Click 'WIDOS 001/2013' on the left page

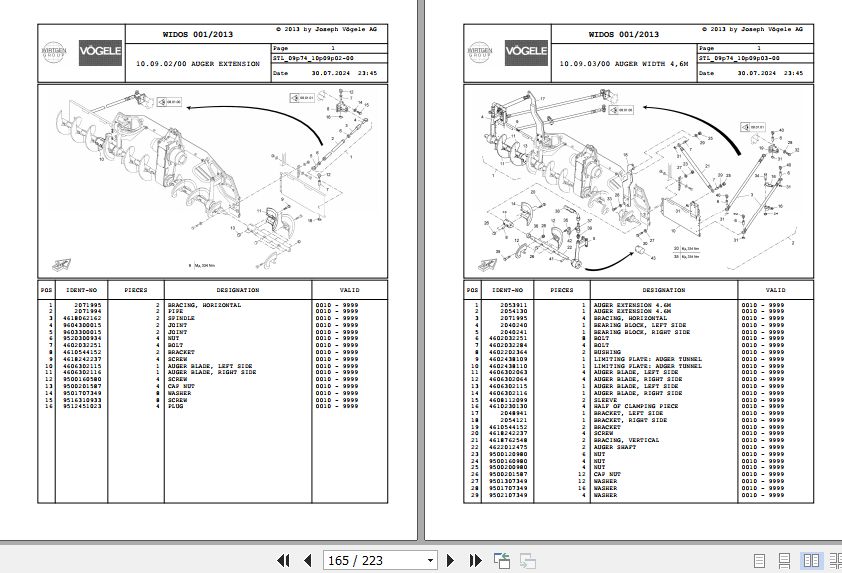(x=198, y=34)
